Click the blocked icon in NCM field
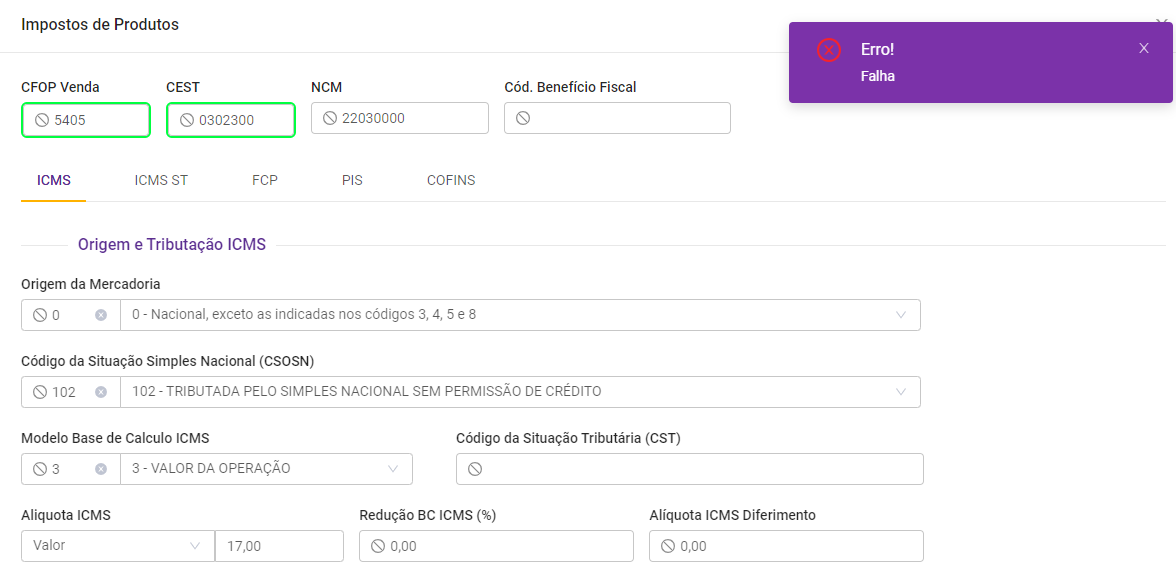 [330, 118]
